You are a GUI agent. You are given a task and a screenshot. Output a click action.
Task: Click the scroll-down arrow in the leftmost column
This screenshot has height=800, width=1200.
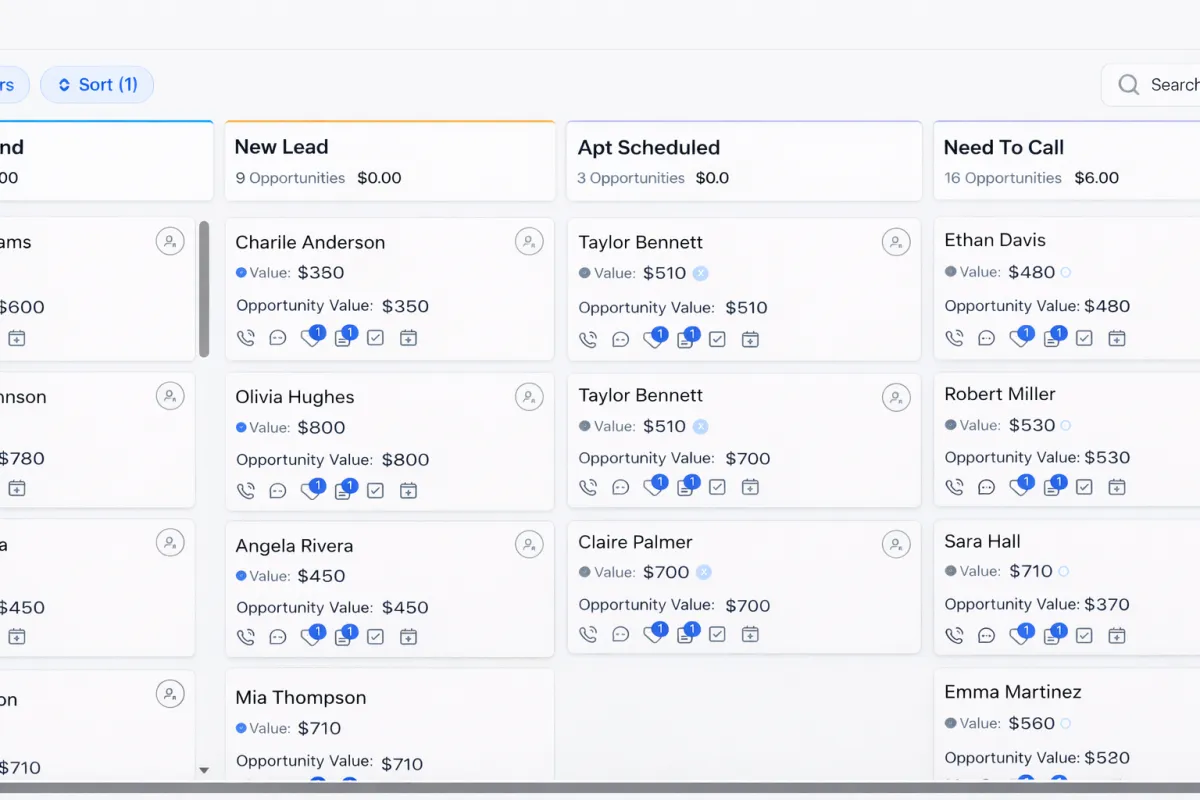pyautogui.click(x=204, y=770)
